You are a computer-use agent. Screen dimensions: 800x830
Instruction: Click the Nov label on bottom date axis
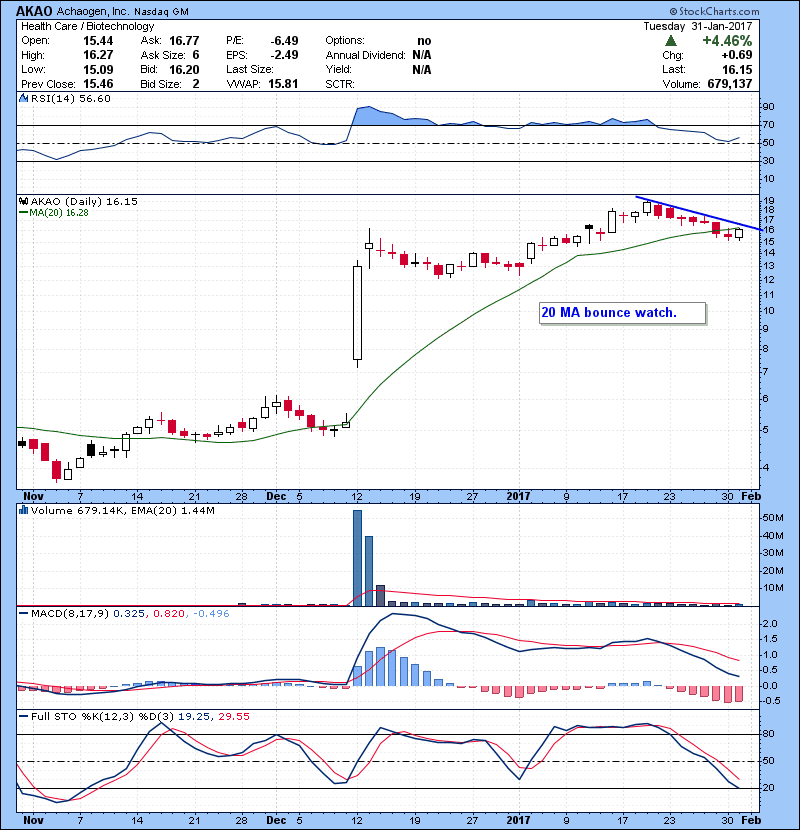[x=33, y=820]
